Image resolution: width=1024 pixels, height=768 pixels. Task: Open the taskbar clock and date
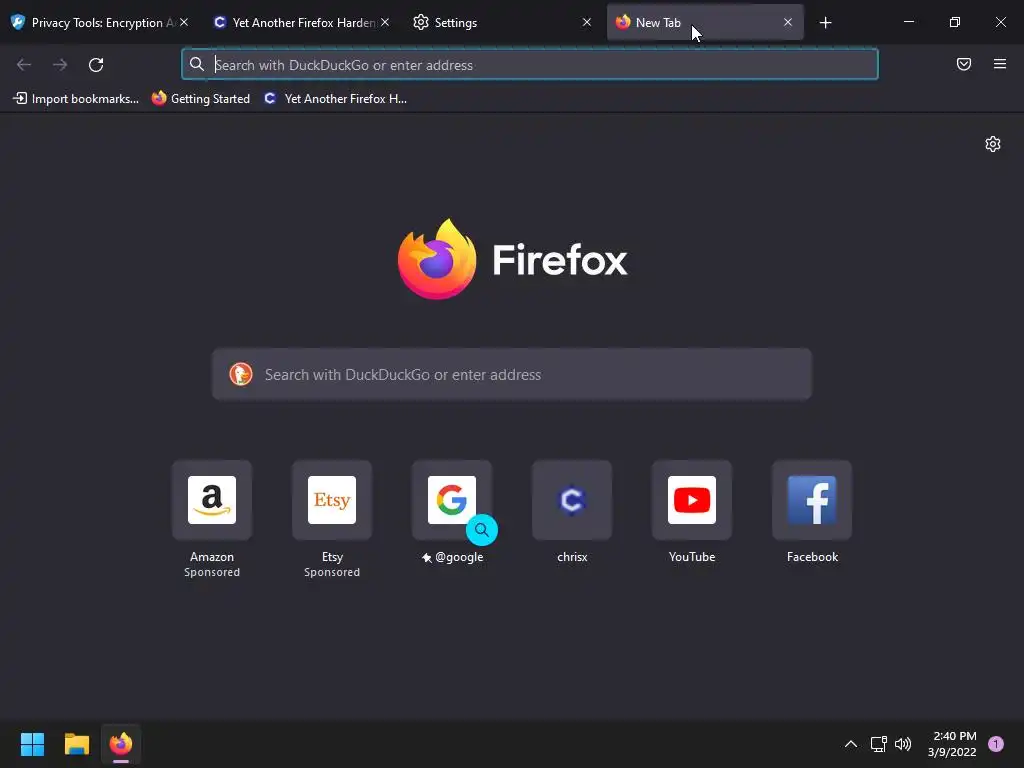click(952, 744)
